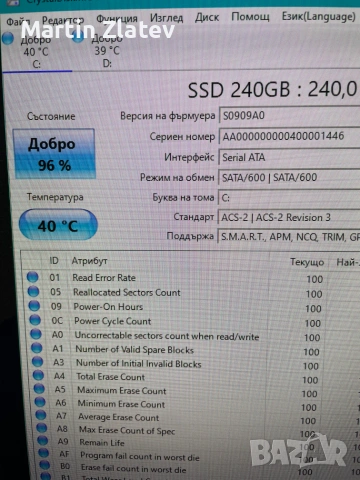Click the Текущо column header
360x480 pixels.
coord(307,262)
